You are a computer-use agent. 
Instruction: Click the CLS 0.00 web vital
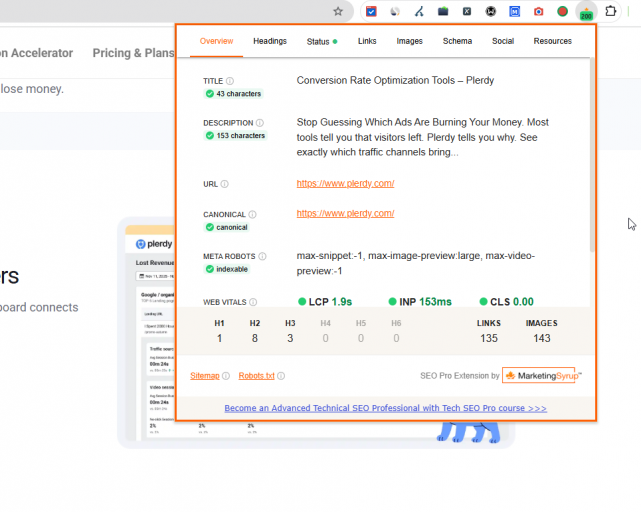(x=507, y=302)
